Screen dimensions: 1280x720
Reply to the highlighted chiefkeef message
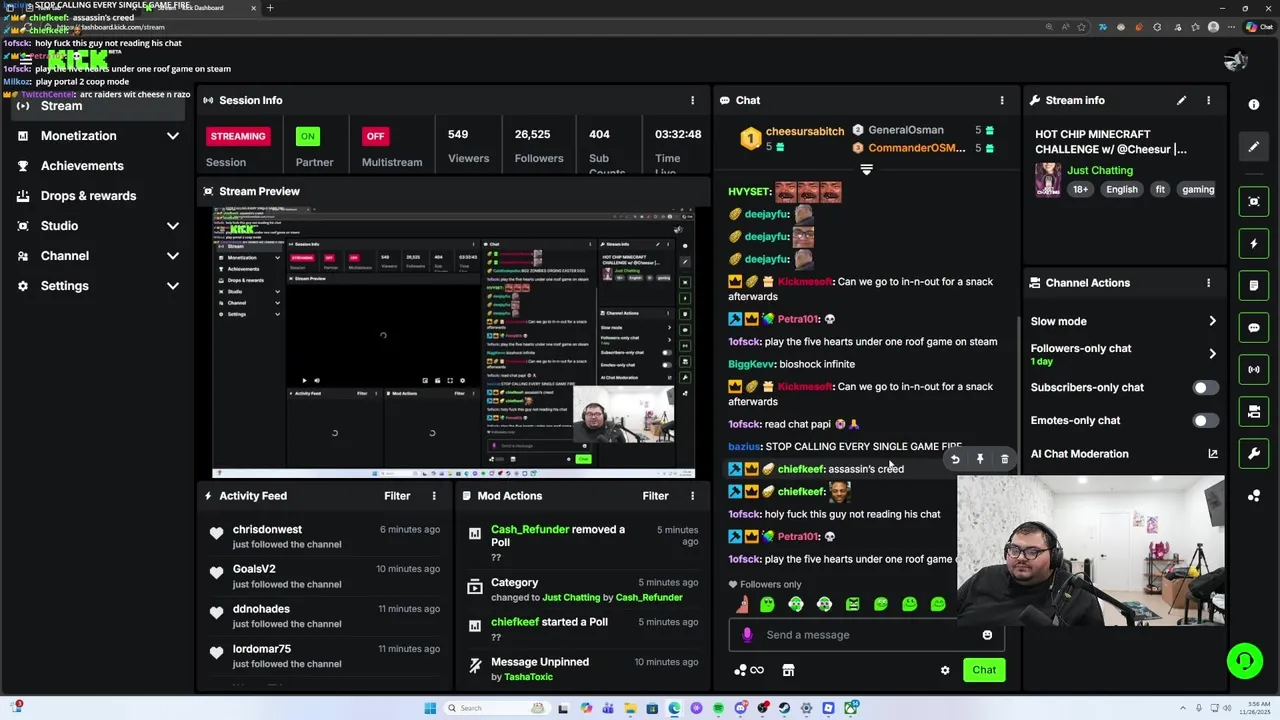955,459
